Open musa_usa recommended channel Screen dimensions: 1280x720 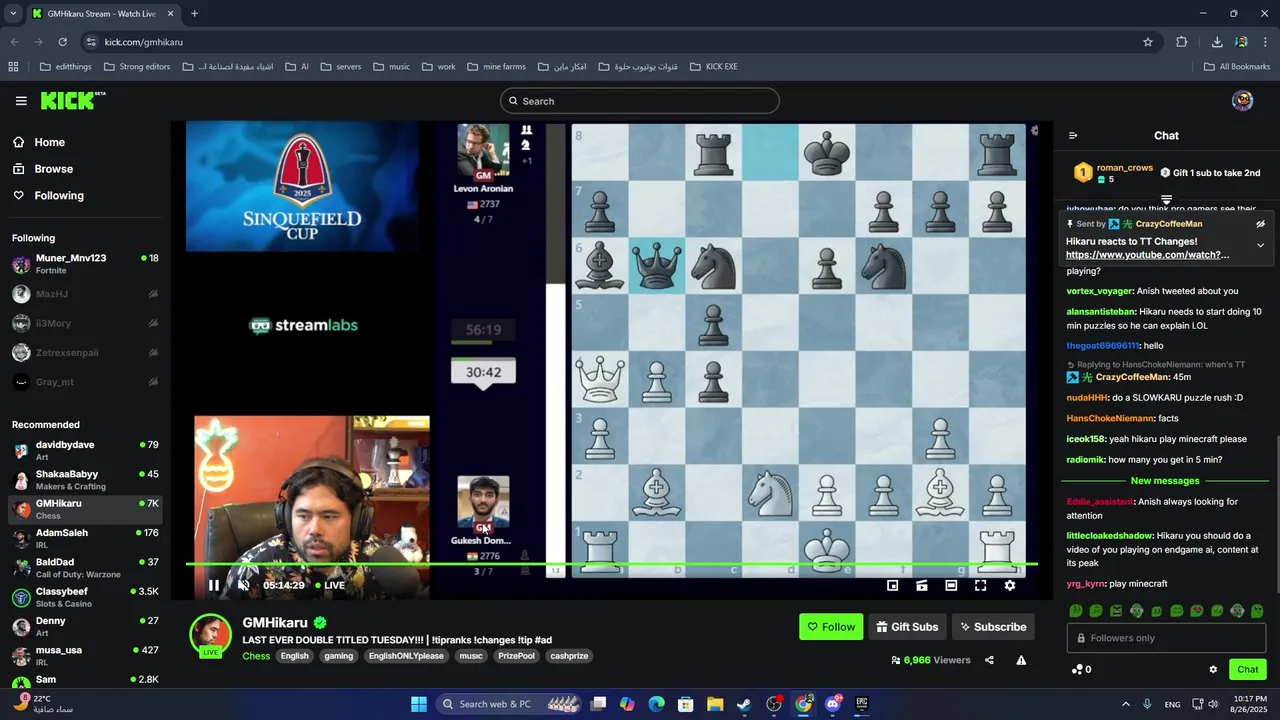click(84, 656)
